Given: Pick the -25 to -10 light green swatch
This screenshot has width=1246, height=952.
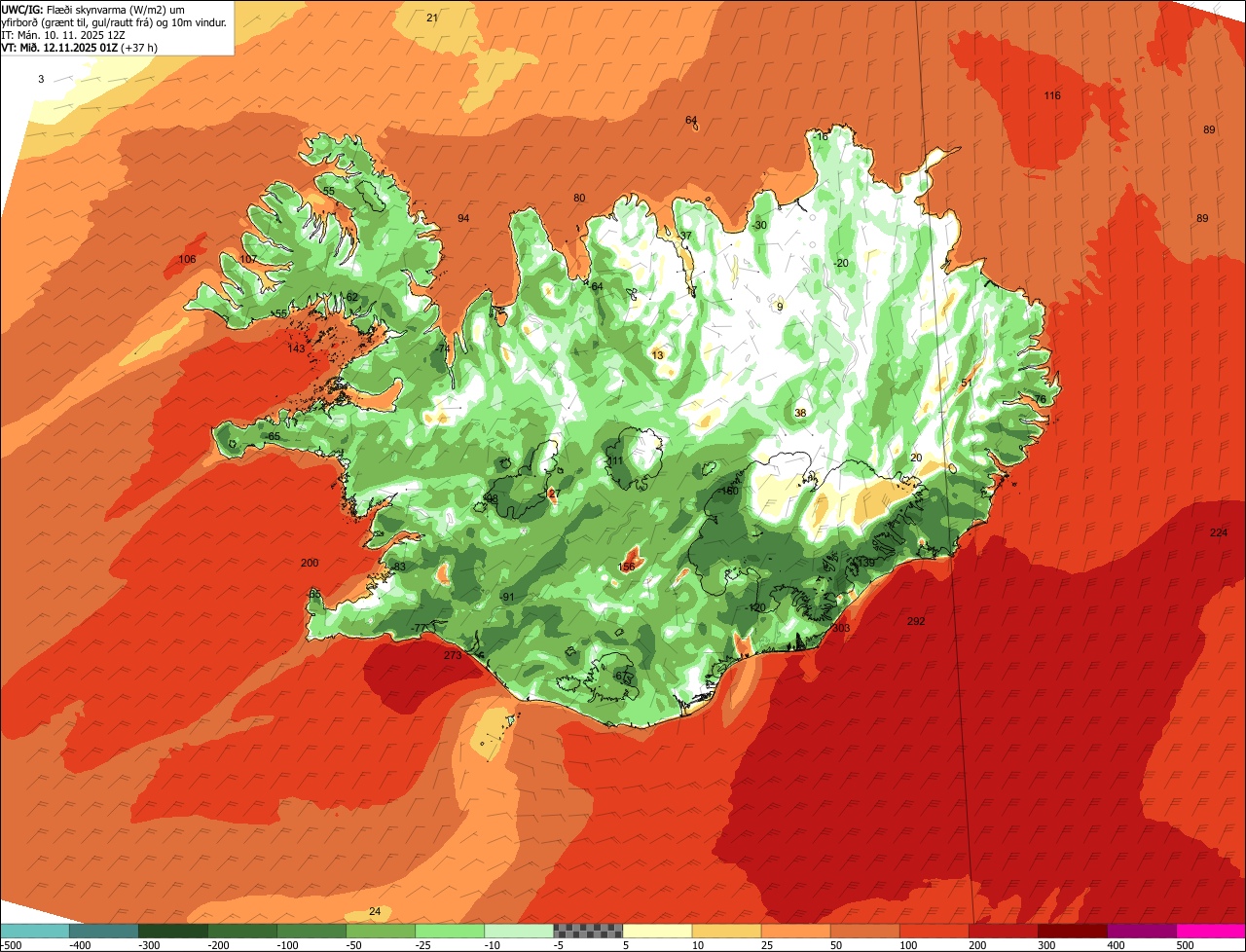Looking at the screenshot, I should coord(450,932).
